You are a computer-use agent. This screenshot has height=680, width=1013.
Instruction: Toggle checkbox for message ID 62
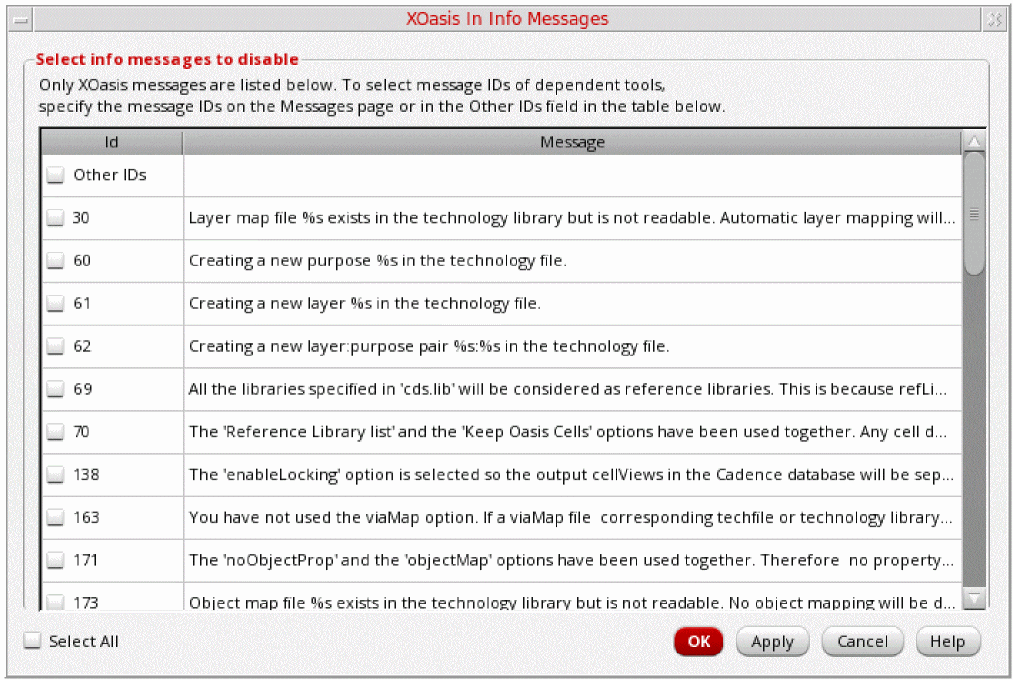(x=56, y=346)
